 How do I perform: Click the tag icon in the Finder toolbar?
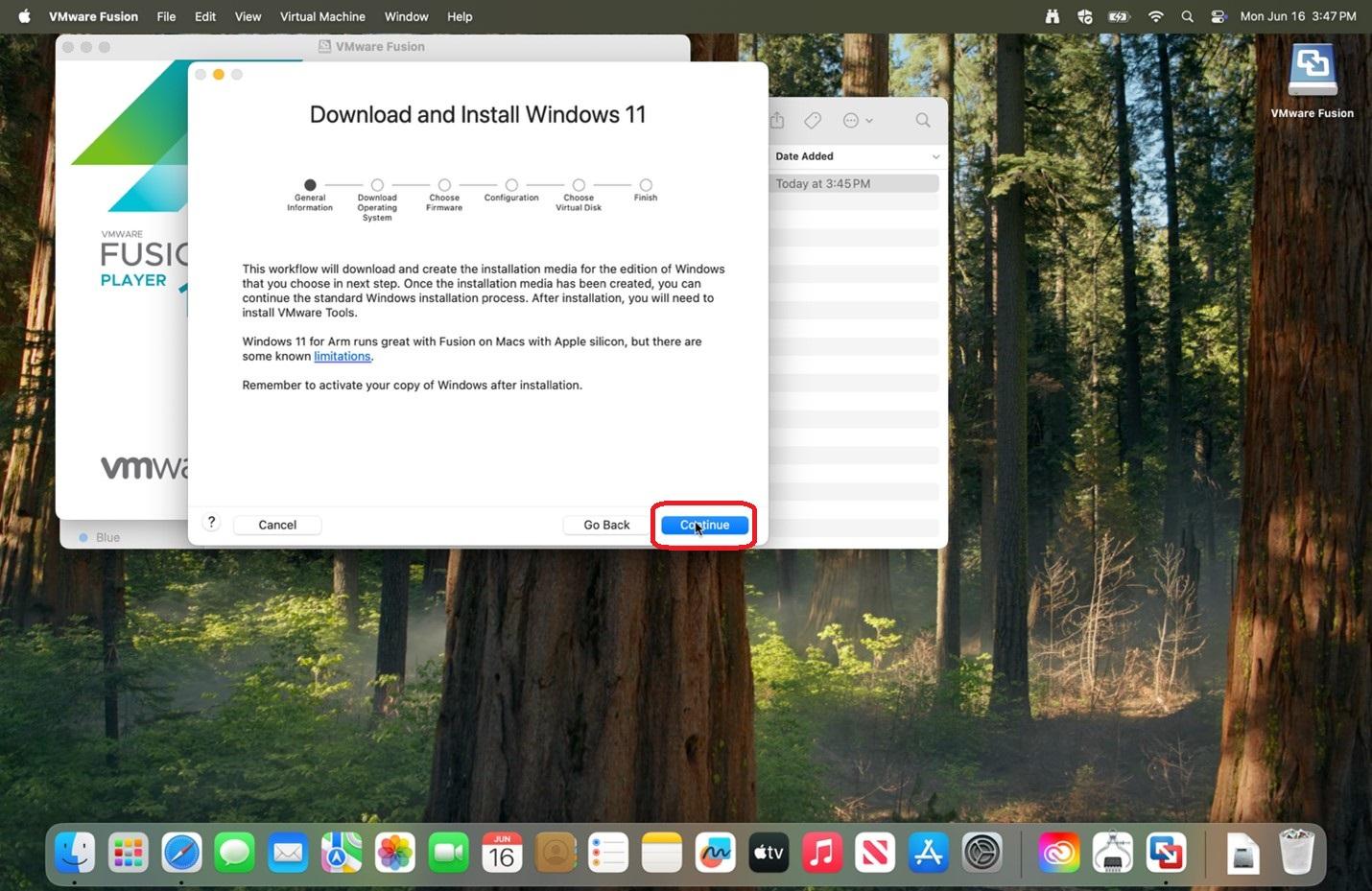point(813,120)
